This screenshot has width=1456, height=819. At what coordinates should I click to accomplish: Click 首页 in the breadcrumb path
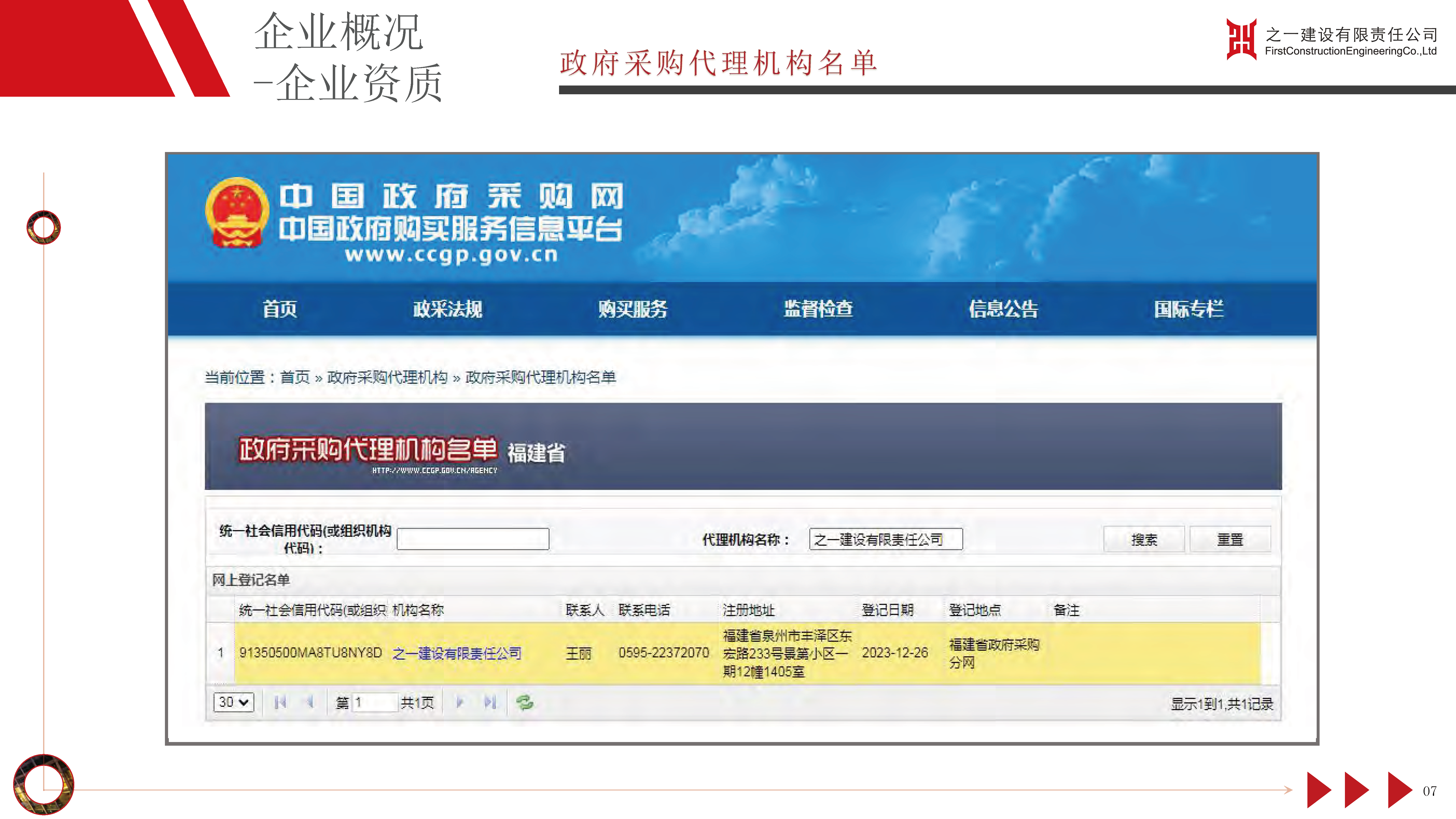click(295, 377)
